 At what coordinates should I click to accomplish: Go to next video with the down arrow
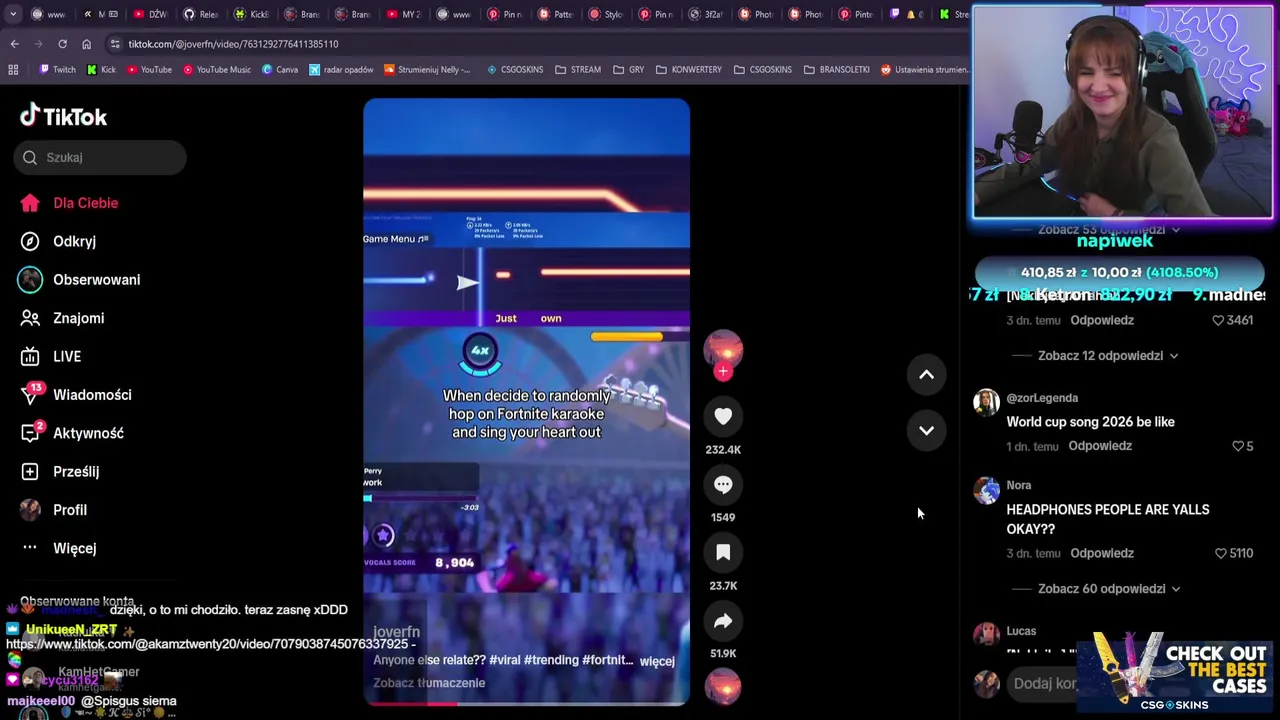pos(926,430)
